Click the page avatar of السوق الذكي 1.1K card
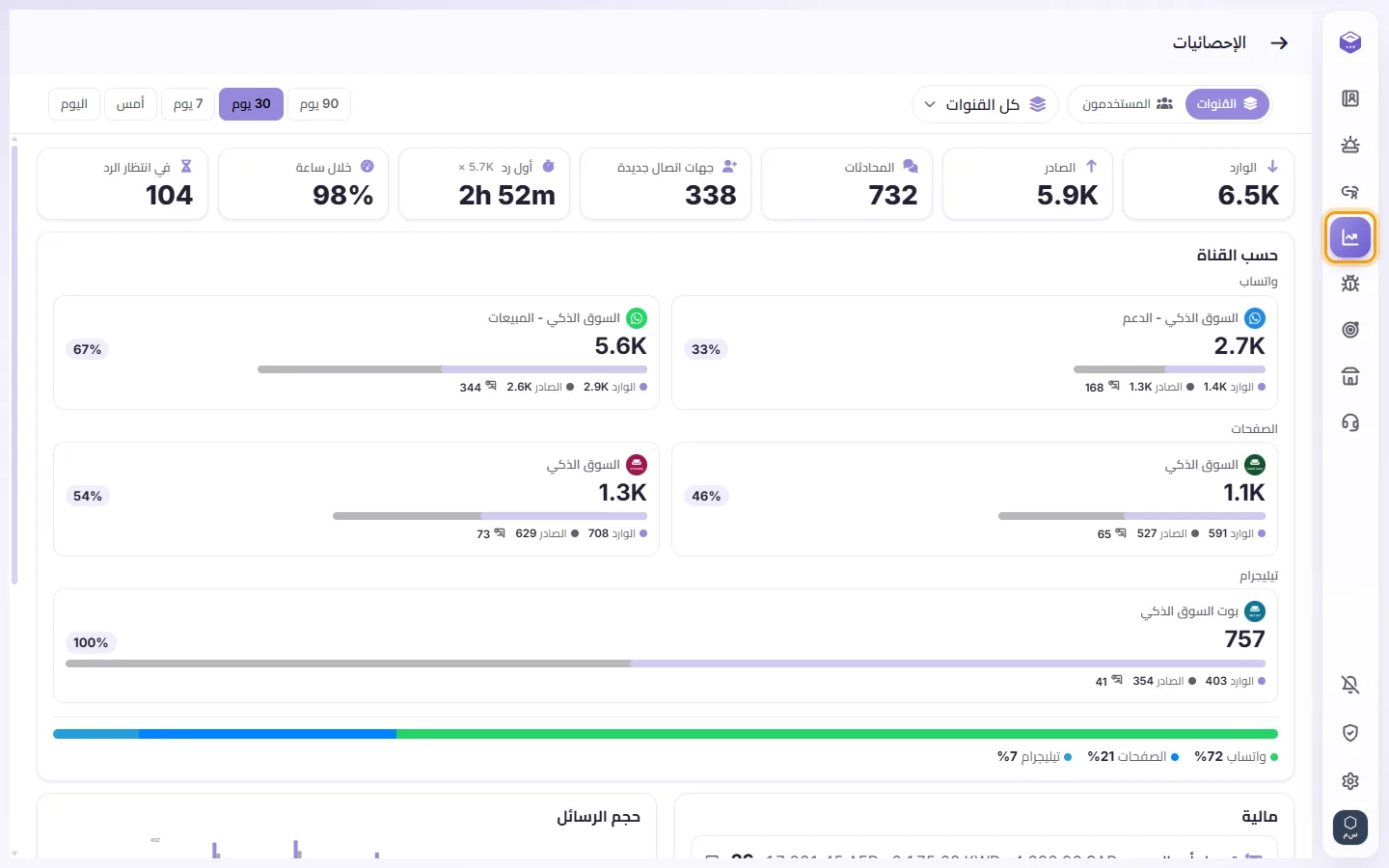 click(1255, 465)
